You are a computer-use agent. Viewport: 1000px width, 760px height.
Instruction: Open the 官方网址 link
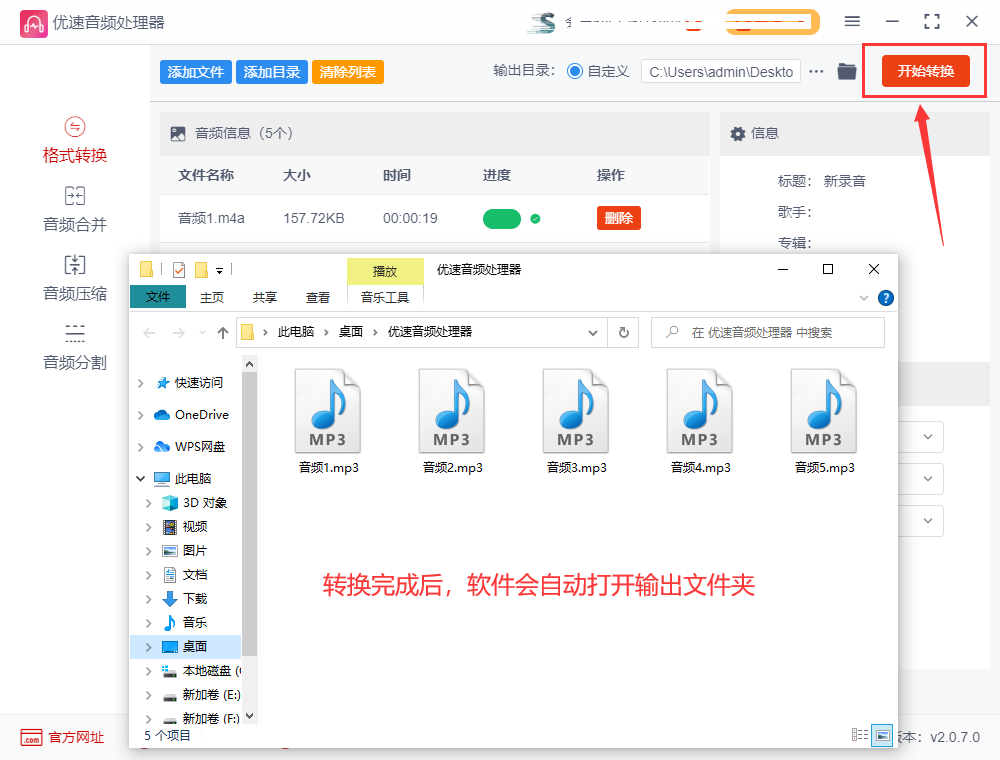76,738
